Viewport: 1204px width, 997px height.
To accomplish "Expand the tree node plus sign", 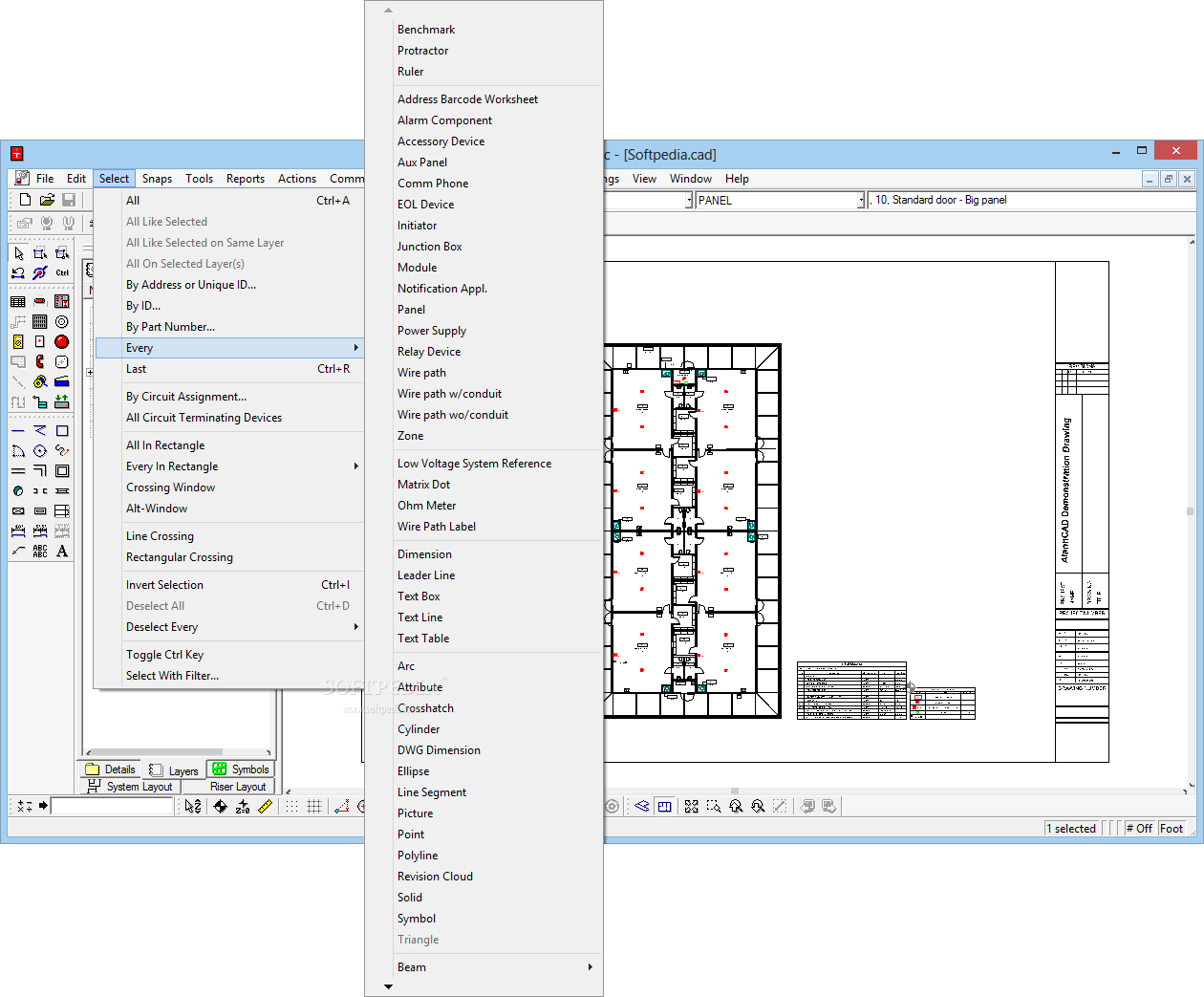I will pyautogui.click(x=90, y=372).
